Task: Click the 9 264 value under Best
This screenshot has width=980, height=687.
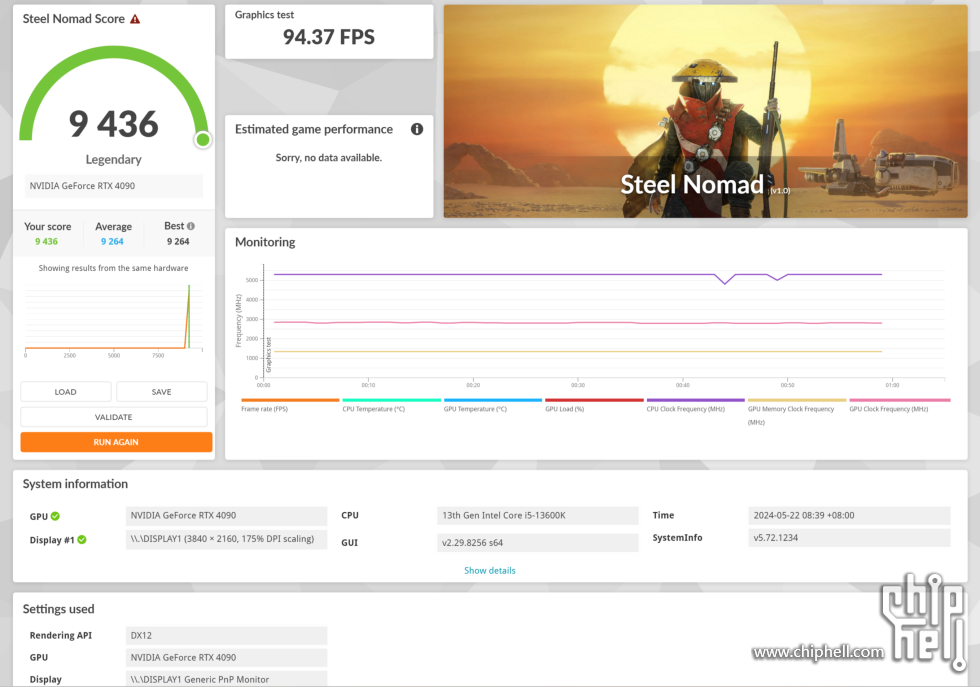Action: pos(178,241)
